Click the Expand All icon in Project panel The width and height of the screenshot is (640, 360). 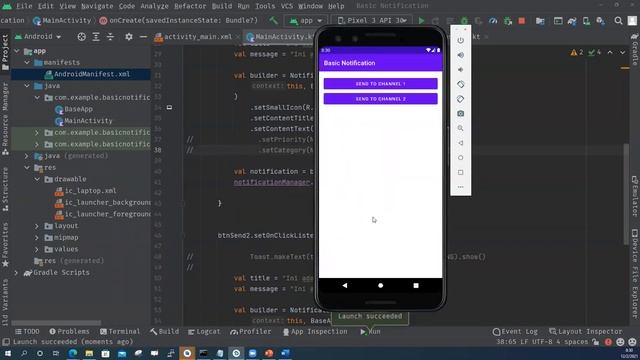(x=96, y=37)
